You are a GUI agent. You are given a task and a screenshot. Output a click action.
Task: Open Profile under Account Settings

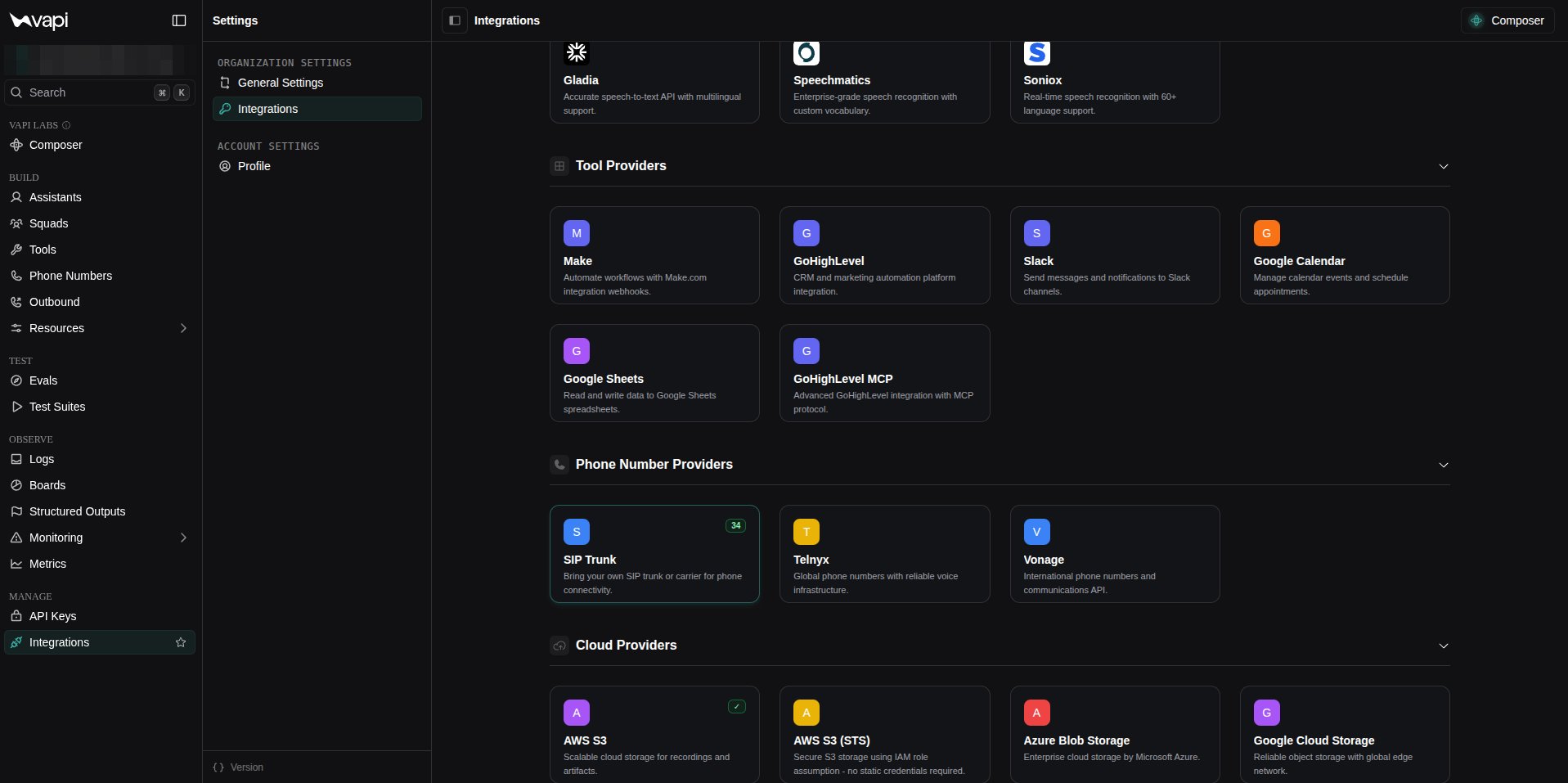[317, 166]
